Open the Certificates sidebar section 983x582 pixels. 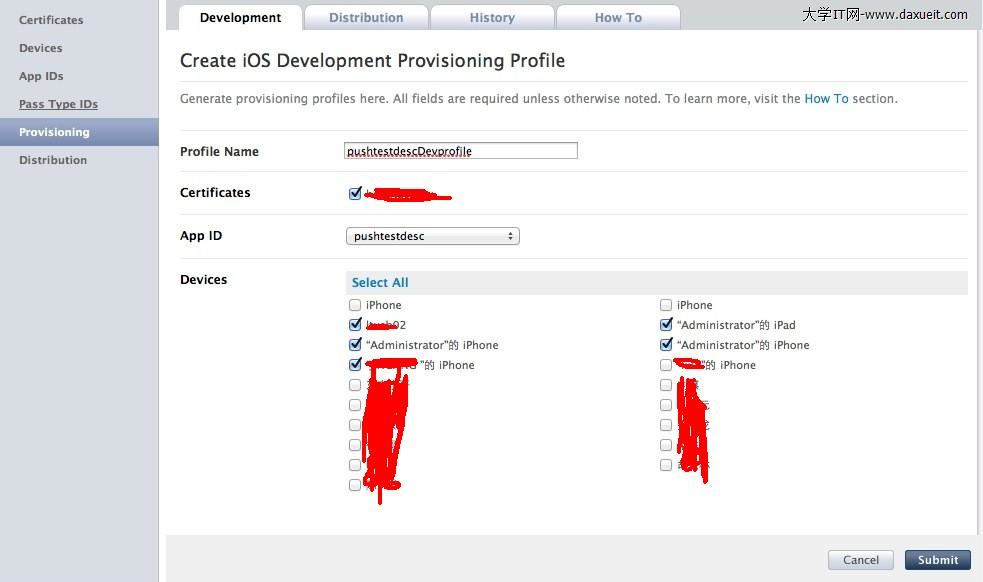(x=51, y=20)
